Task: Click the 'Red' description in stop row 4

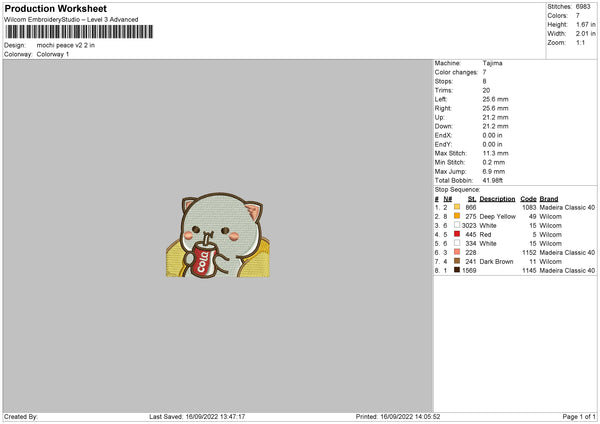Action: (x=485, y=235)
